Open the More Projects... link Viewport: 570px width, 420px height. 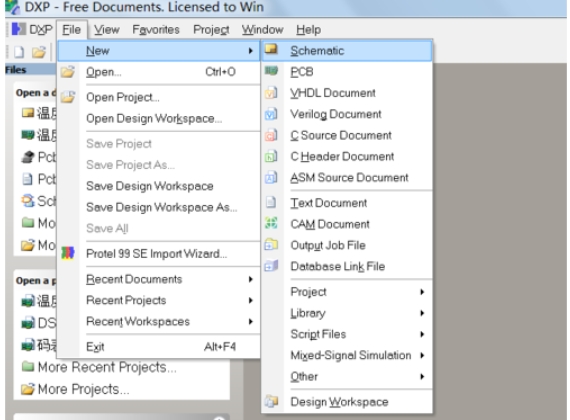click(84, 389)
